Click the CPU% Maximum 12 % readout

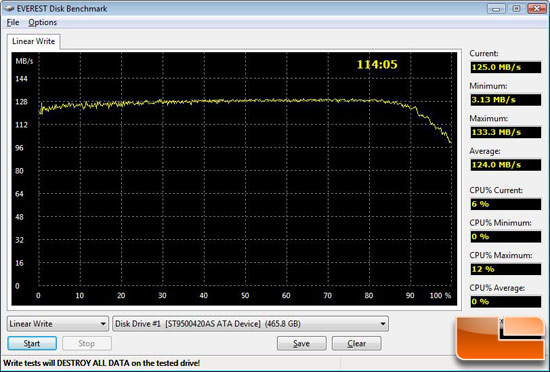(x=505, y=269)
